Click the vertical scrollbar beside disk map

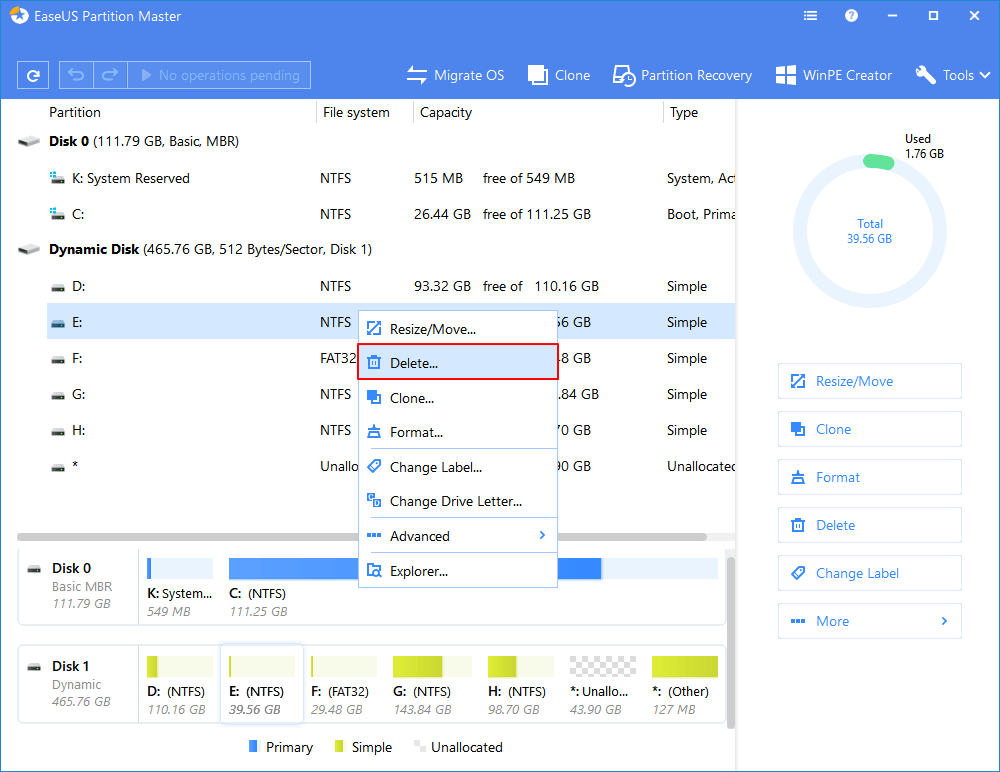coord(731,642)
